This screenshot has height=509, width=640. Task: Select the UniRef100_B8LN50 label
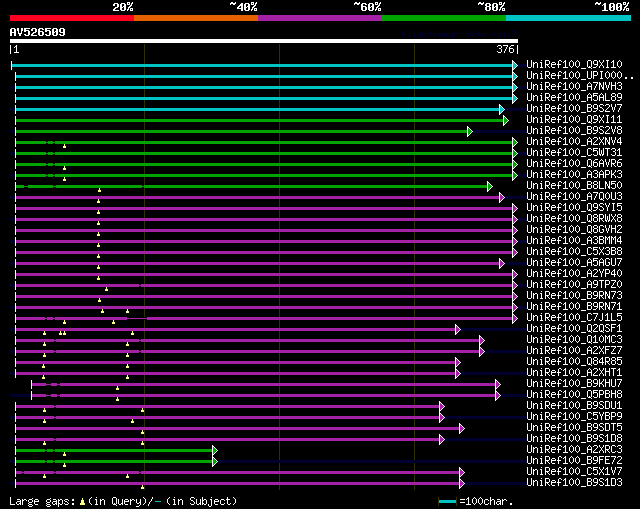[x=574, y=186]
